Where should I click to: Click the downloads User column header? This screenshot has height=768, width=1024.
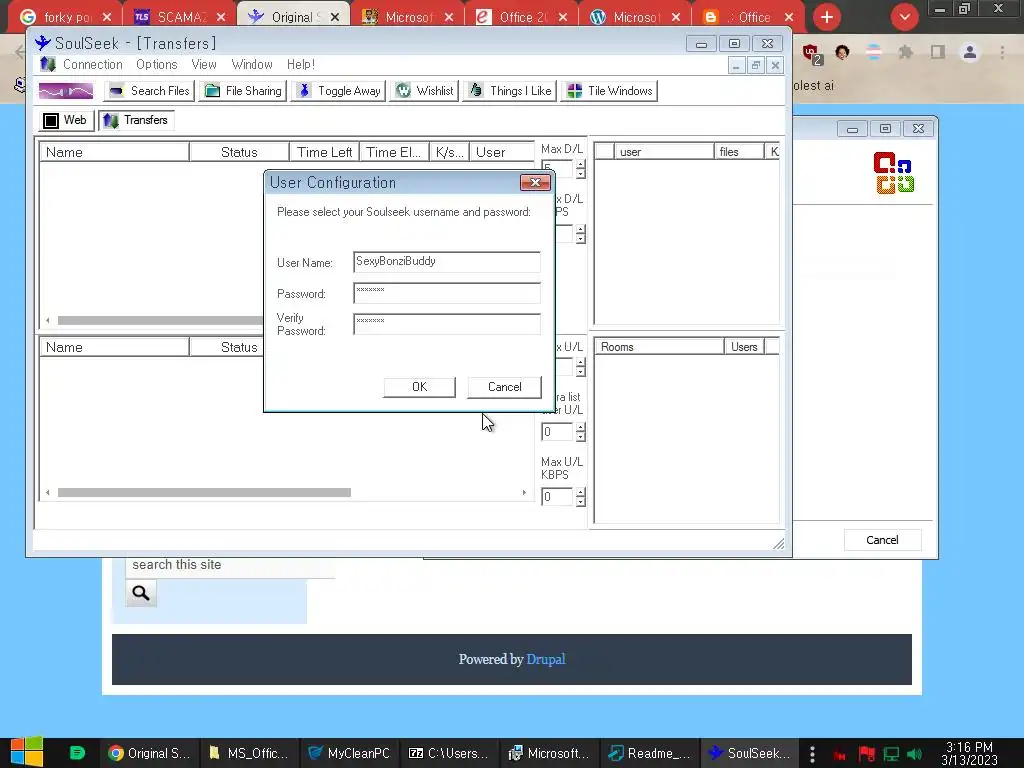[502, 152]
